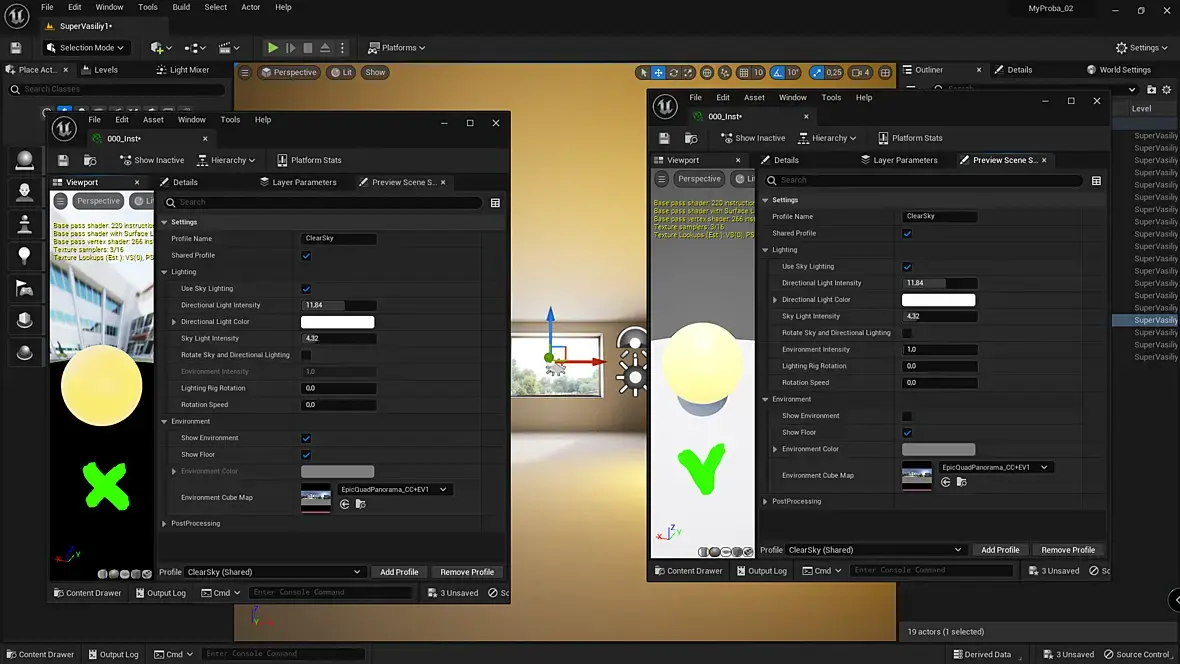Click Directional Light Intensity field in left window
Image resolution: width=1180 pixels, height=664 pixels.
coord(339,305)
